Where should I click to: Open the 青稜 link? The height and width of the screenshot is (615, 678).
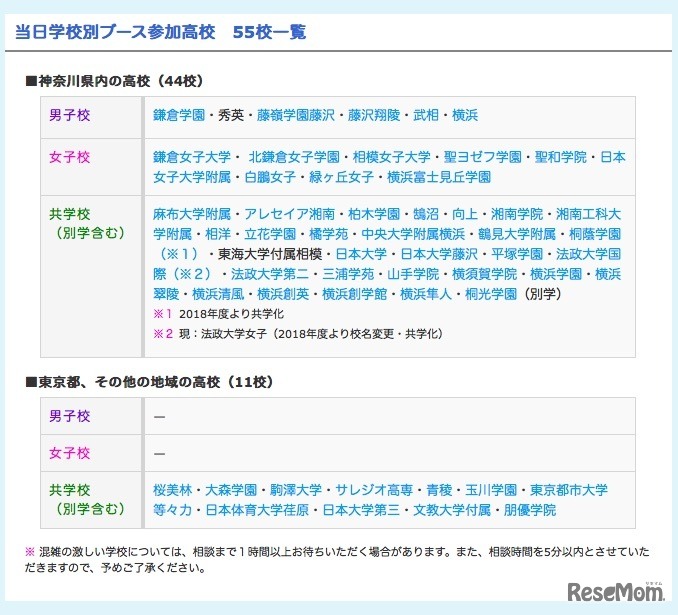tap(439, 490)
